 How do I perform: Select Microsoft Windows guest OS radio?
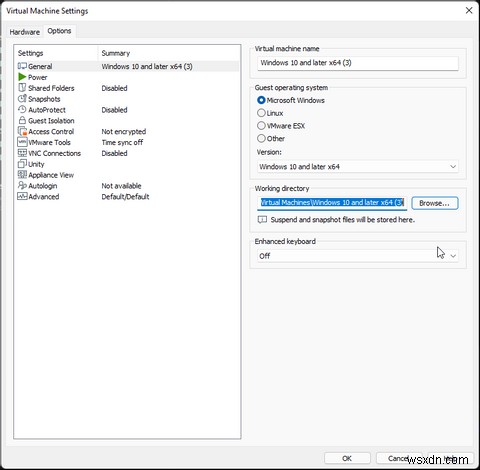click(261, 100)
